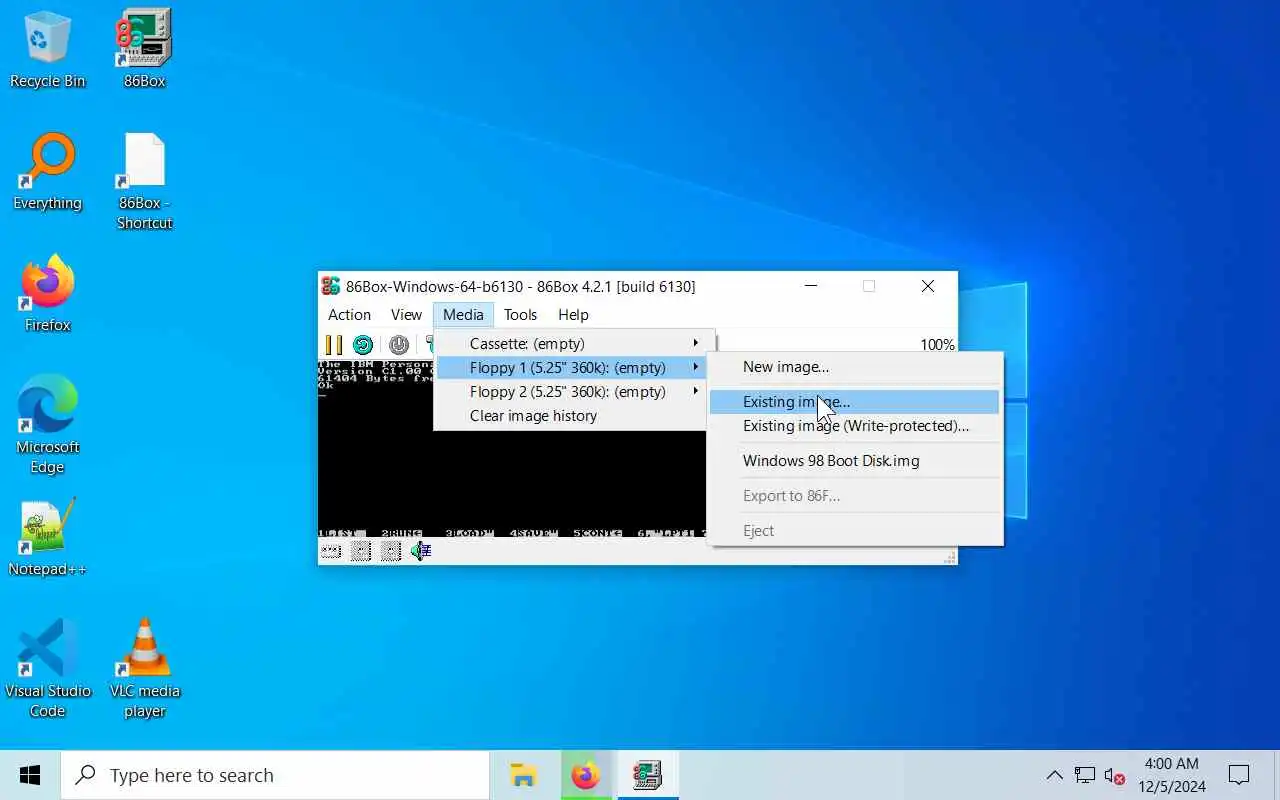Show hidden system tray icons
This screenshot has height=800, width=1280.
[x=1054, y=776]
